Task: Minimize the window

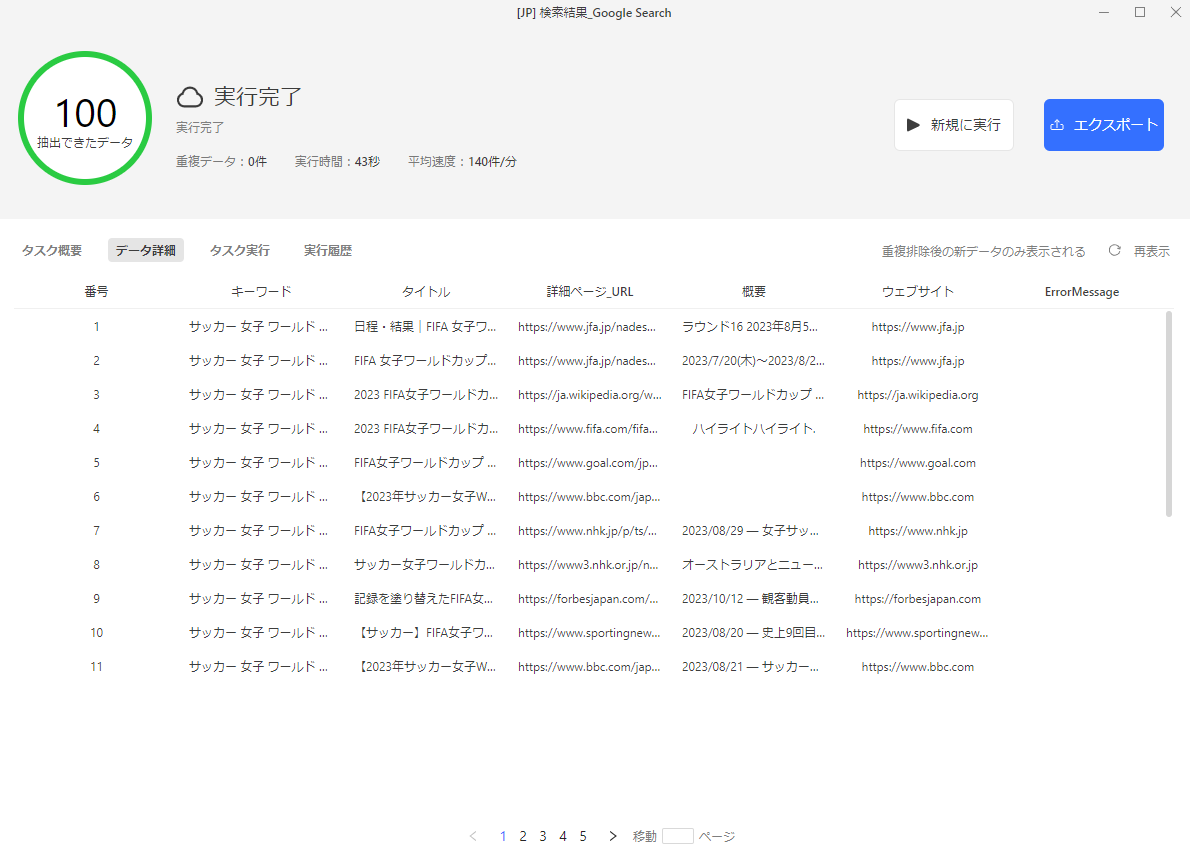Action: click(x=1104, y=12)
